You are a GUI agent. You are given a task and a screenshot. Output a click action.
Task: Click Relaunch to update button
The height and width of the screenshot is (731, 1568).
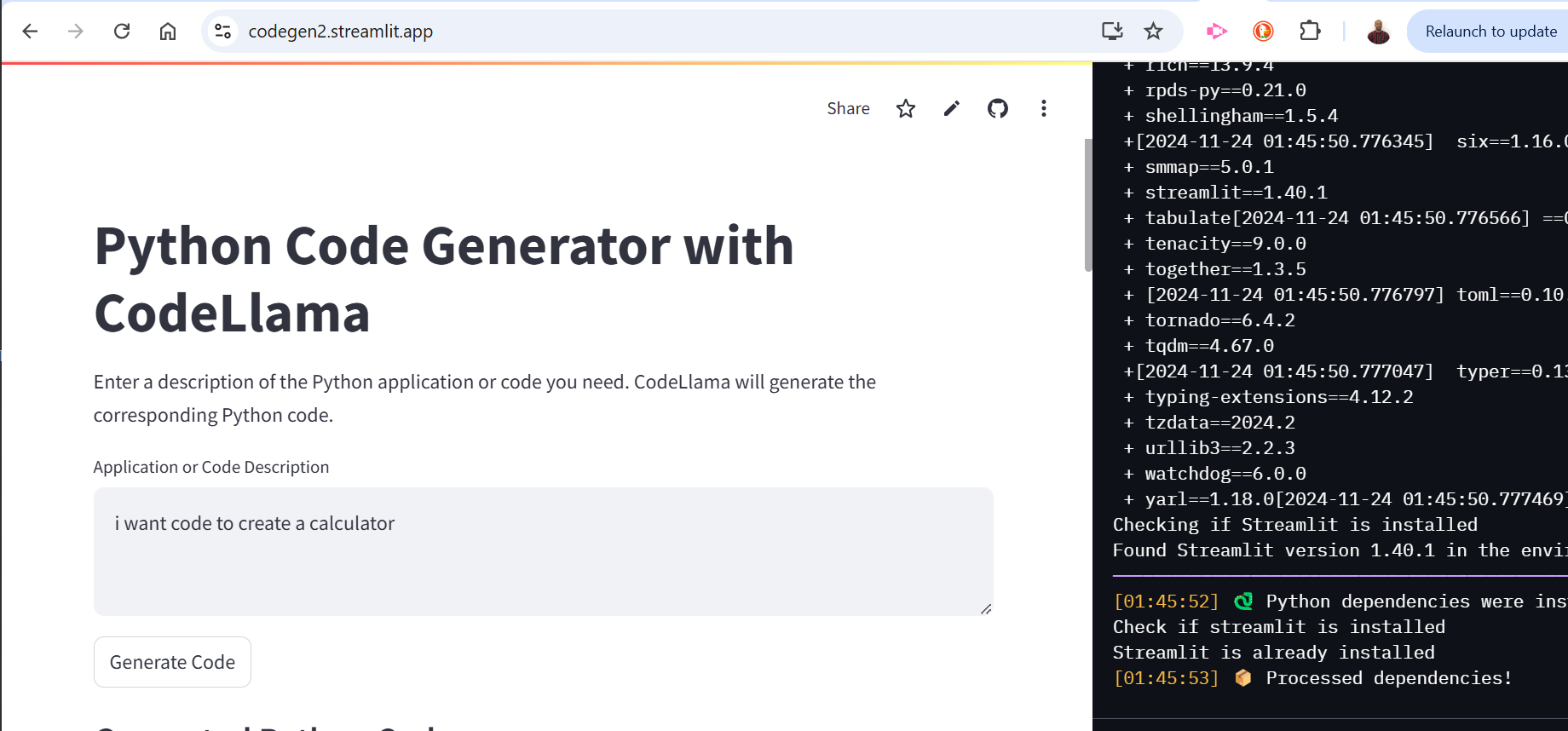(1490, 32)
